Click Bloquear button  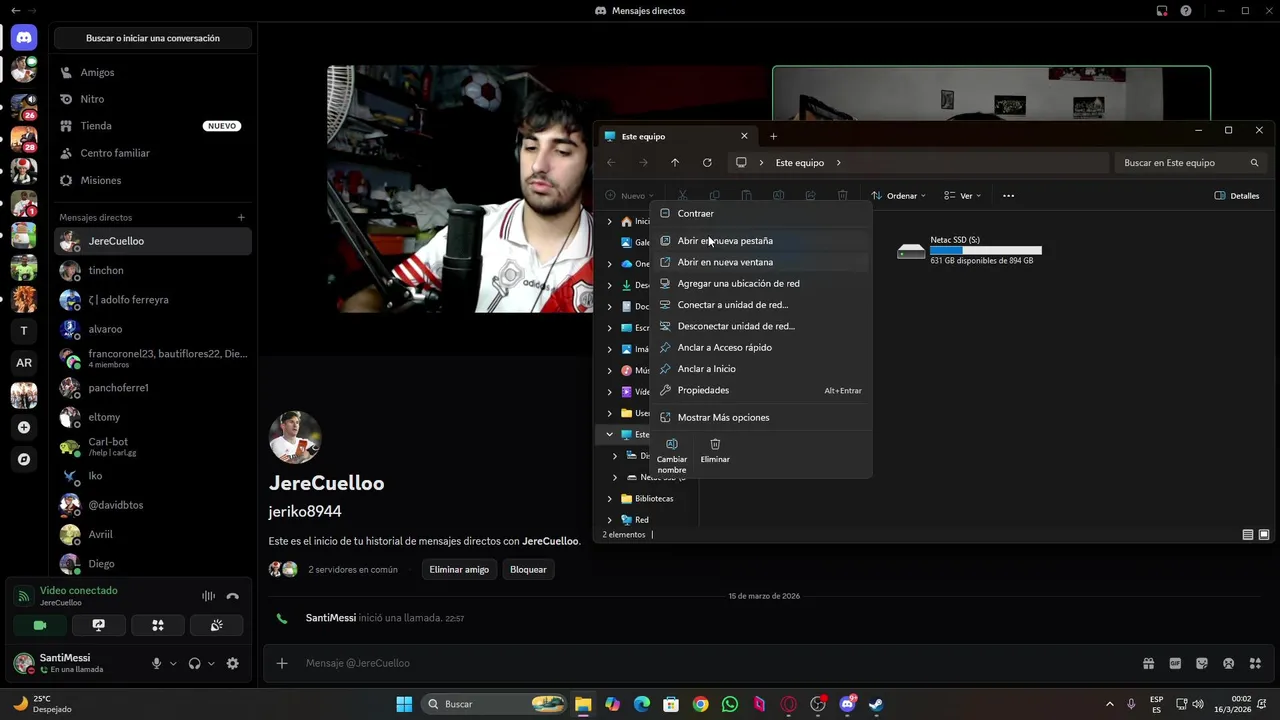point(528,569)
